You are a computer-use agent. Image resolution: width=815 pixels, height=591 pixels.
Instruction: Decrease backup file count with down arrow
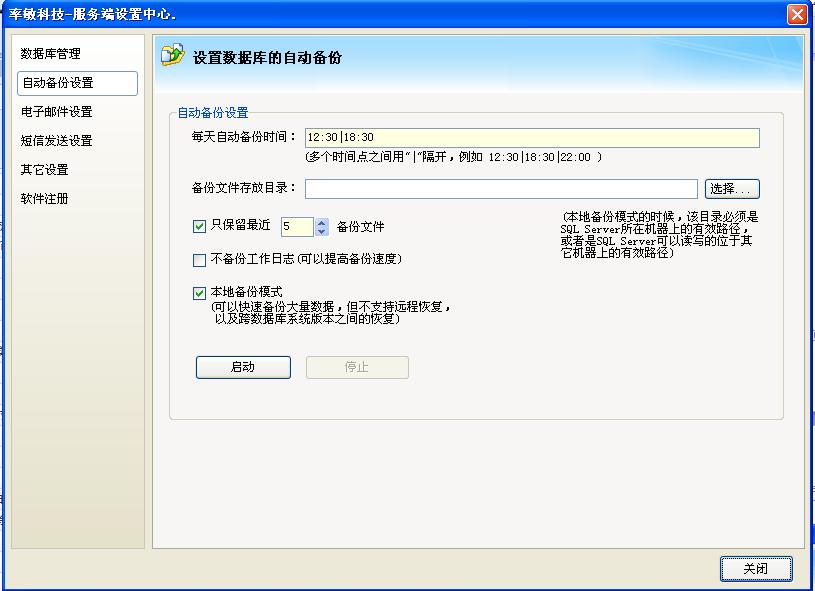click(x=322, y=231)
